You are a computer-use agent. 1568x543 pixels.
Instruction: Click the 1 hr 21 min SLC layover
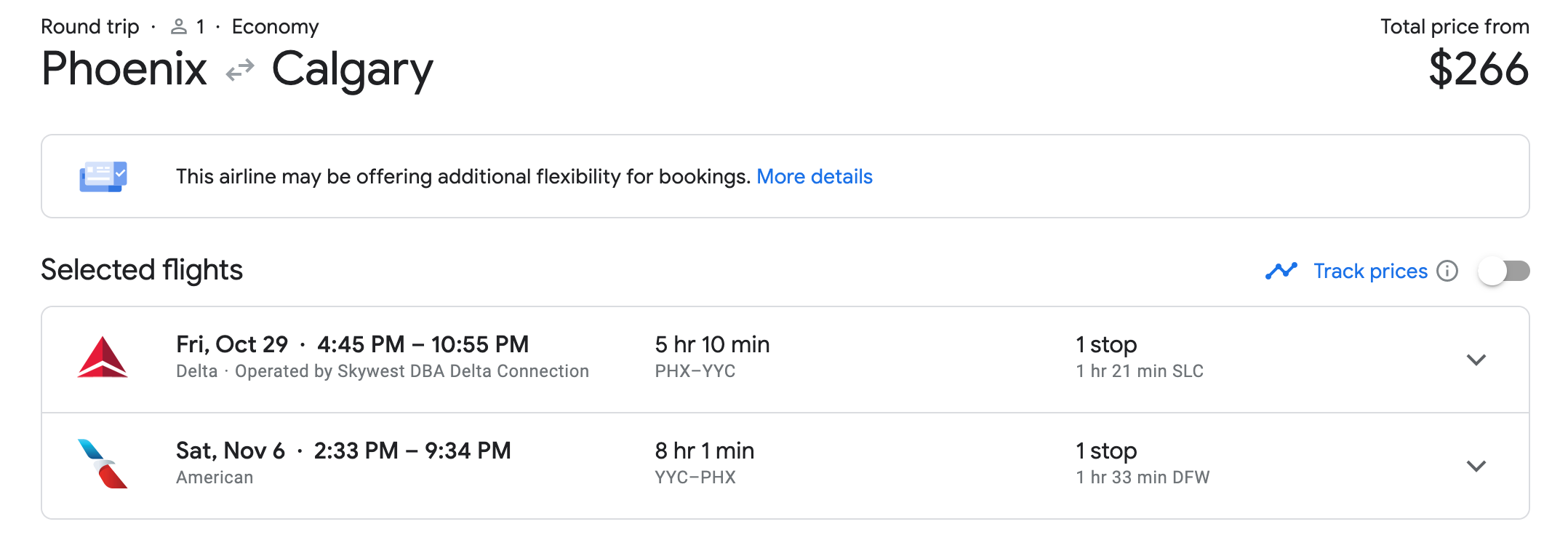[x=1139, y=371]
